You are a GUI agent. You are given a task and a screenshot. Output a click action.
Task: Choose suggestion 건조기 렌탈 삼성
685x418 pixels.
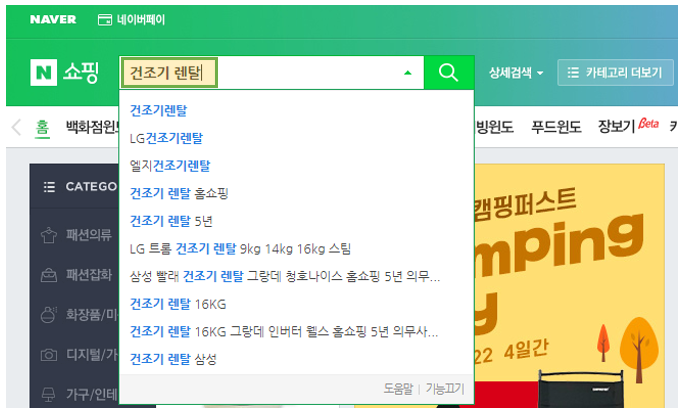coord(173,359)
